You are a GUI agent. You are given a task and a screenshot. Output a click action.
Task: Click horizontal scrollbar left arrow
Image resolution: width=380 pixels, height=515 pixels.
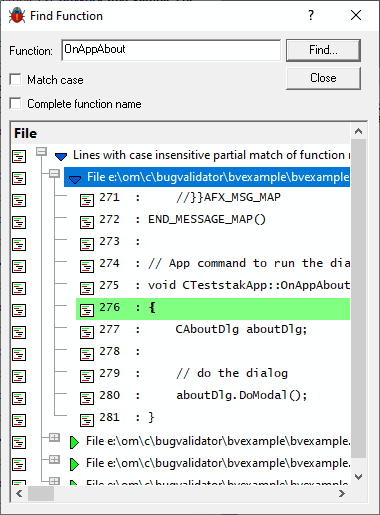(x=19, y=493)
